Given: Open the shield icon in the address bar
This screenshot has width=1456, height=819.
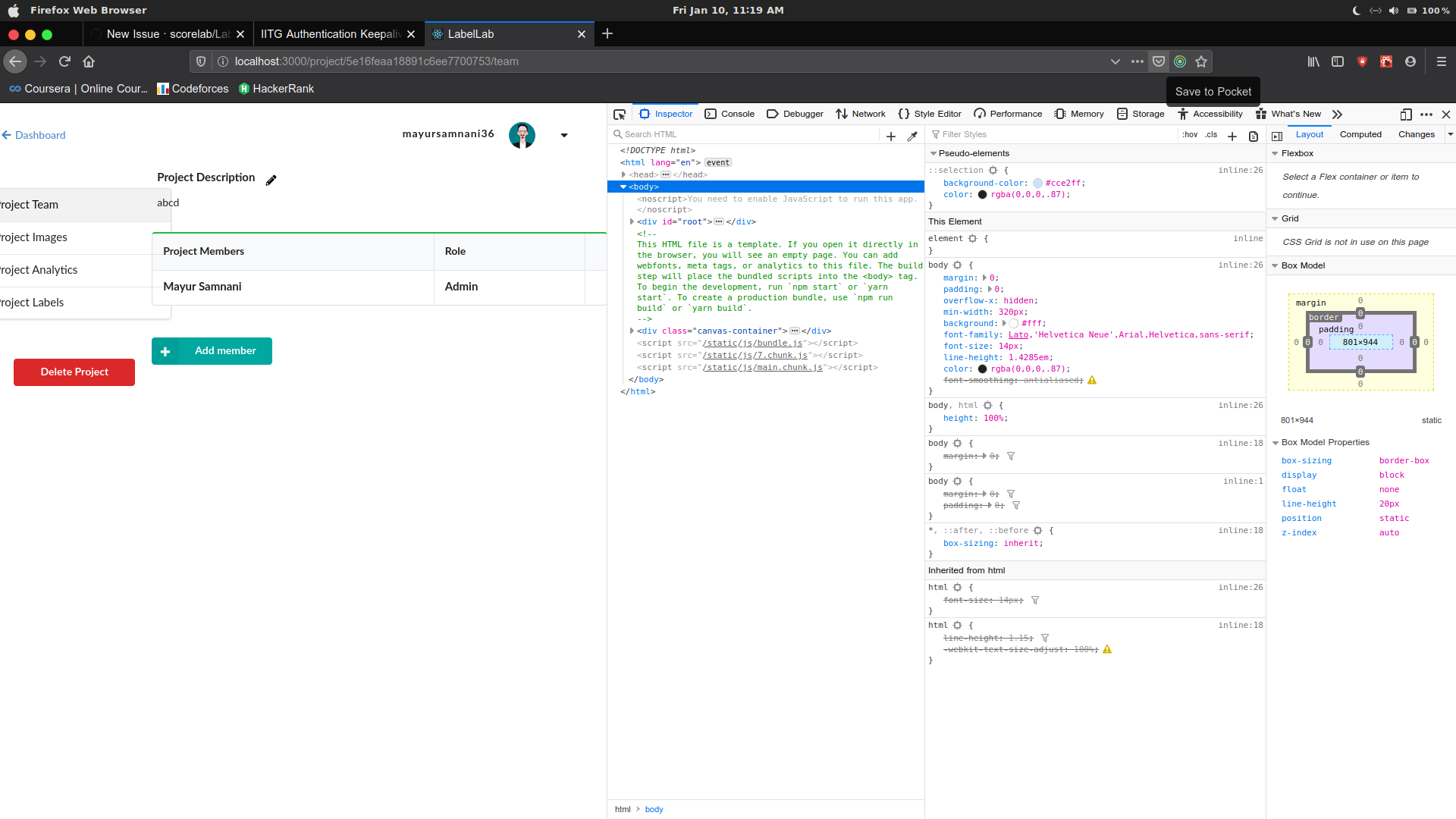Looking at the screenshot, I should coord(200,61).
